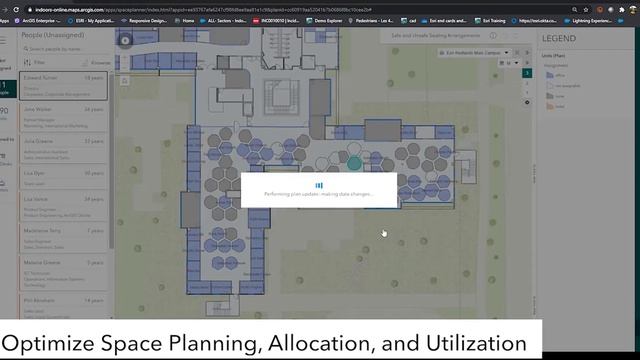This screenshot has width=640, height=360.
Task: Click the gray legend swatch
Action: 550,96
